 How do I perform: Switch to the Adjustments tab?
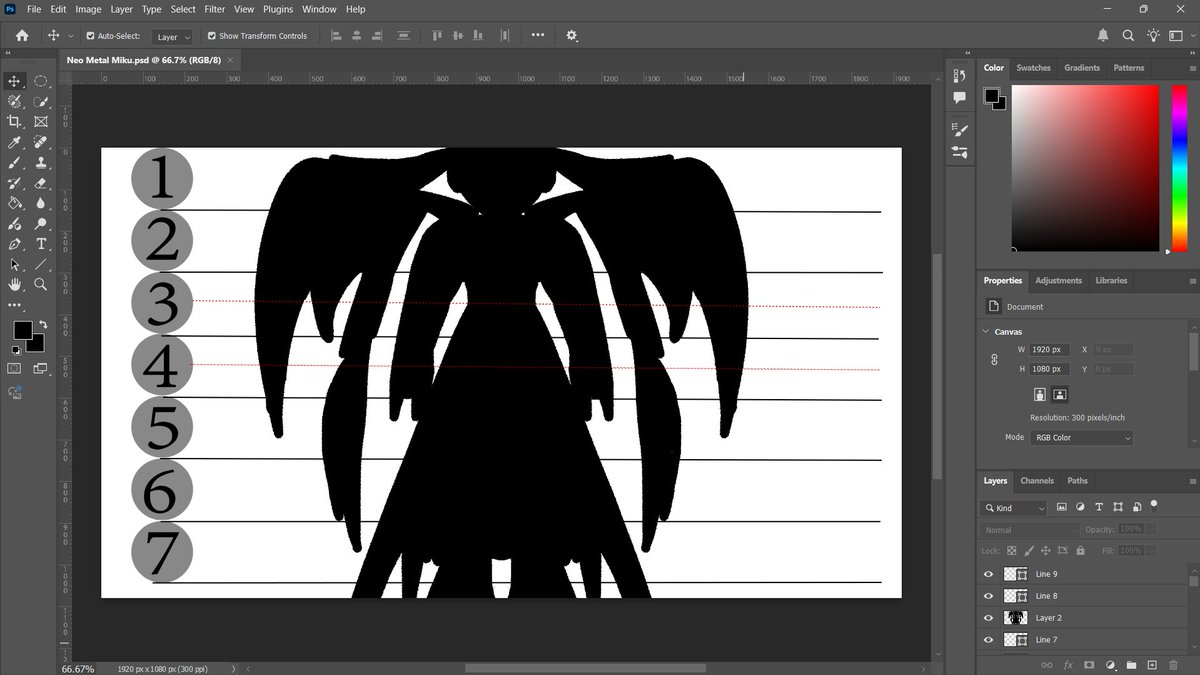(x=1058, y=281)
